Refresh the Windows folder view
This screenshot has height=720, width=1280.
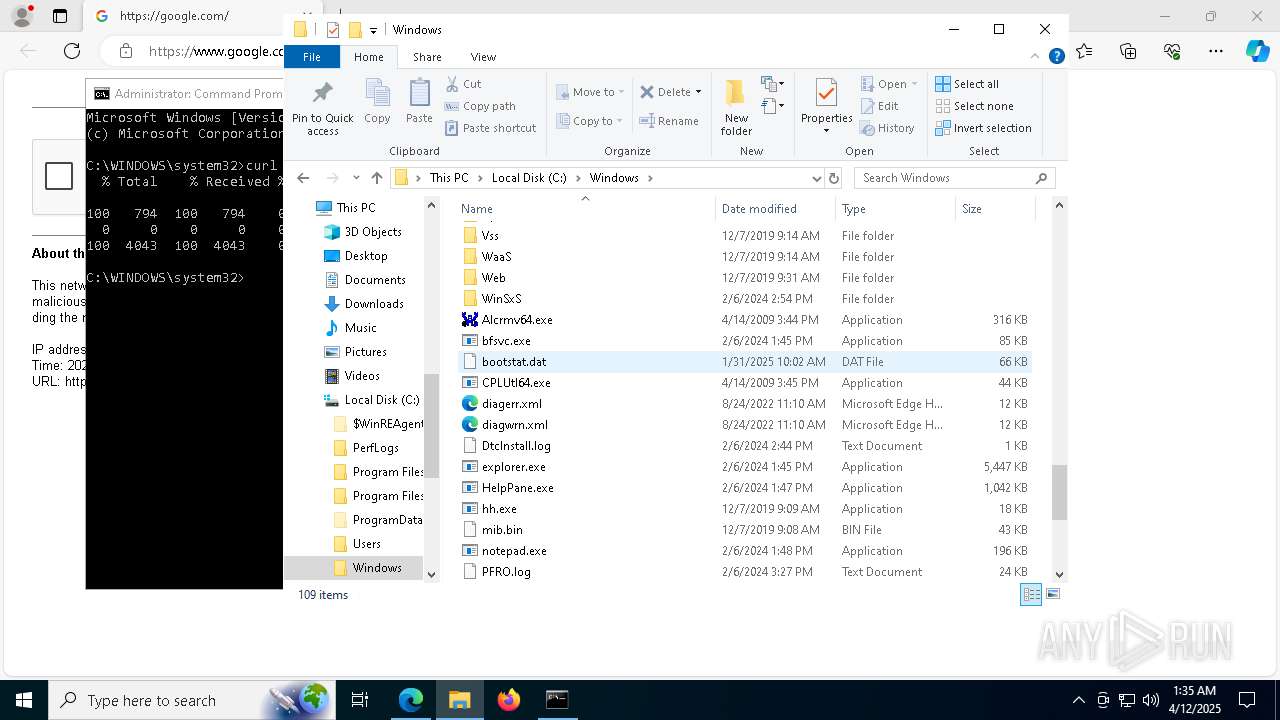coord(834,178)
